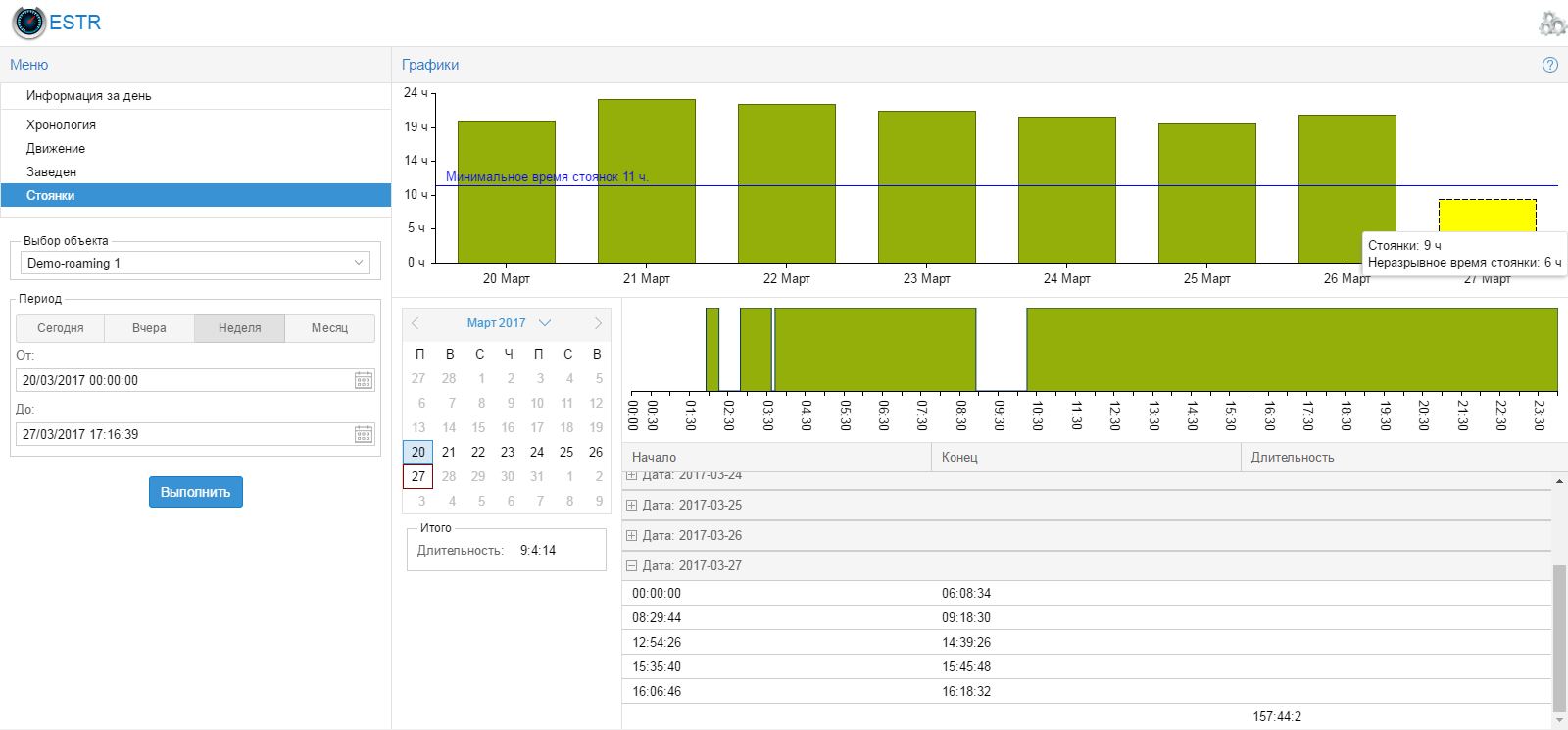Click the help question mark icon
Image resolution: width=1568 pixels, height=730 pixels.
(1549, 65)
